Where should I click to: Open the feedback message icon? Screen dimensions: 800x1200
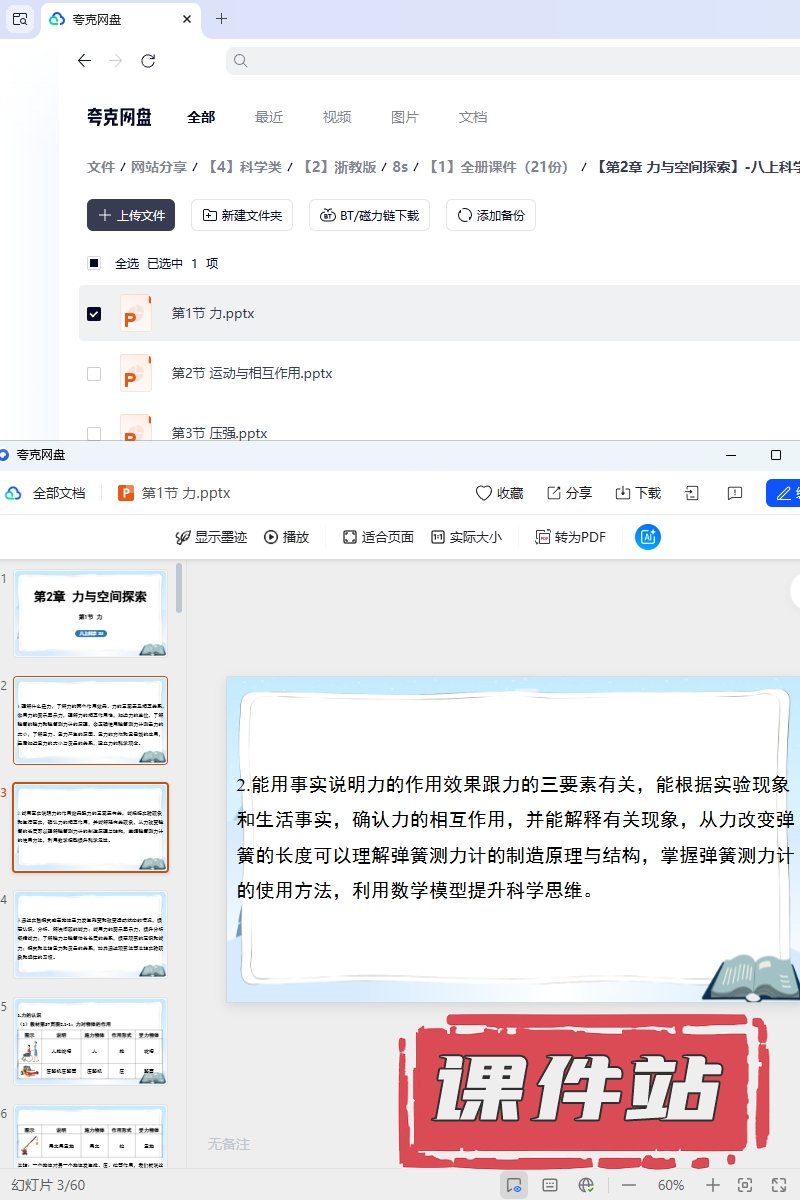pos(735,493)
